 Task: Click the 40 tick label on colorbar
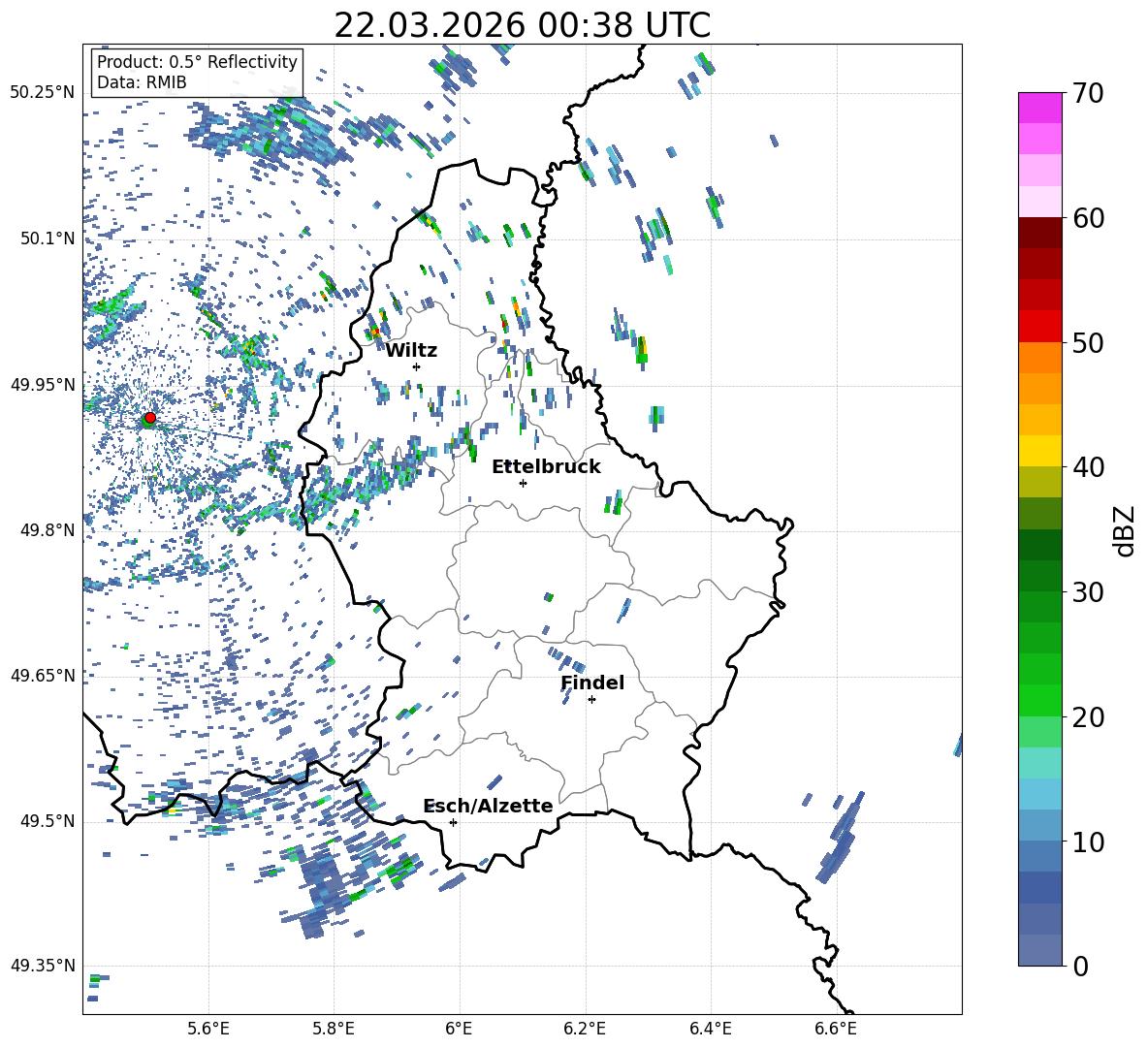click(1088, 467)
